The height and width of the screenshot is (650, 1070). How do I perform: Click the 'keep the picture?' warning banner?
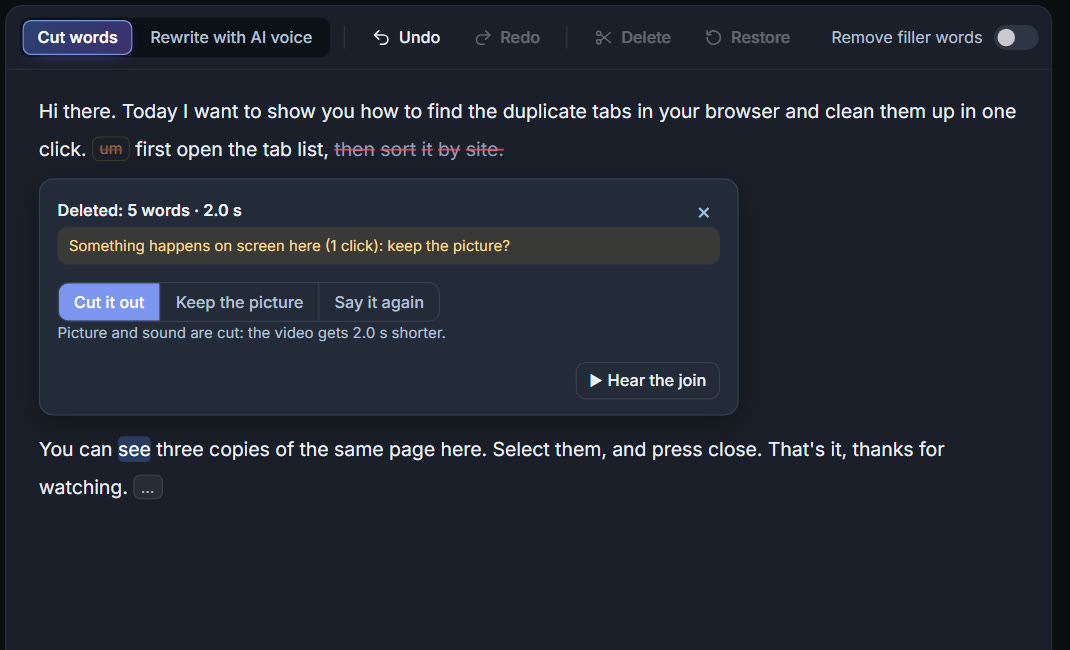click(388, 246)
